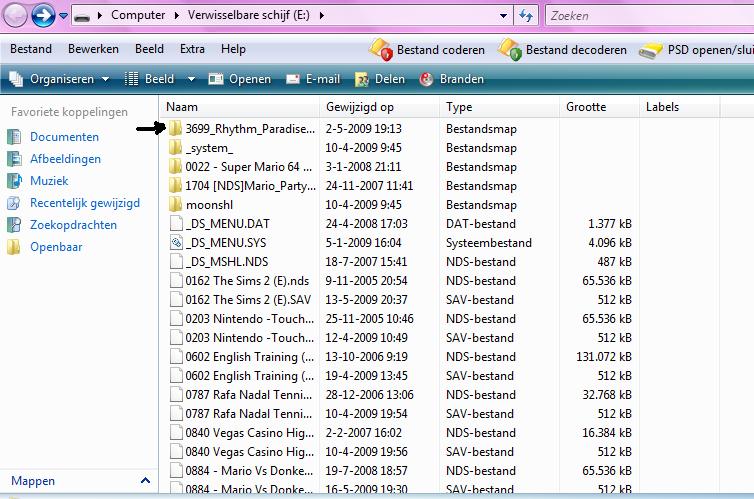Click the Delen toolbar button
Image resolution: width=754 pixels, height=499 pixels.
click(380, 79)
